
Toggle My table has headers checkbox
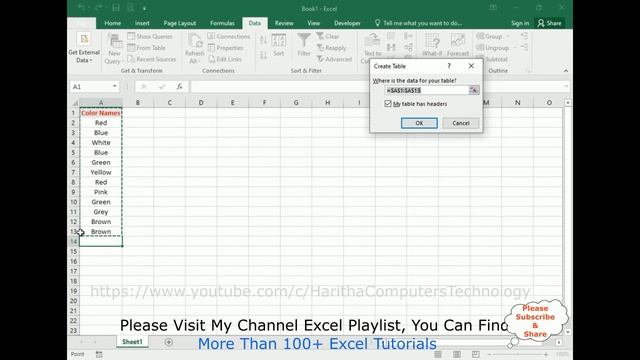(388, 104)
